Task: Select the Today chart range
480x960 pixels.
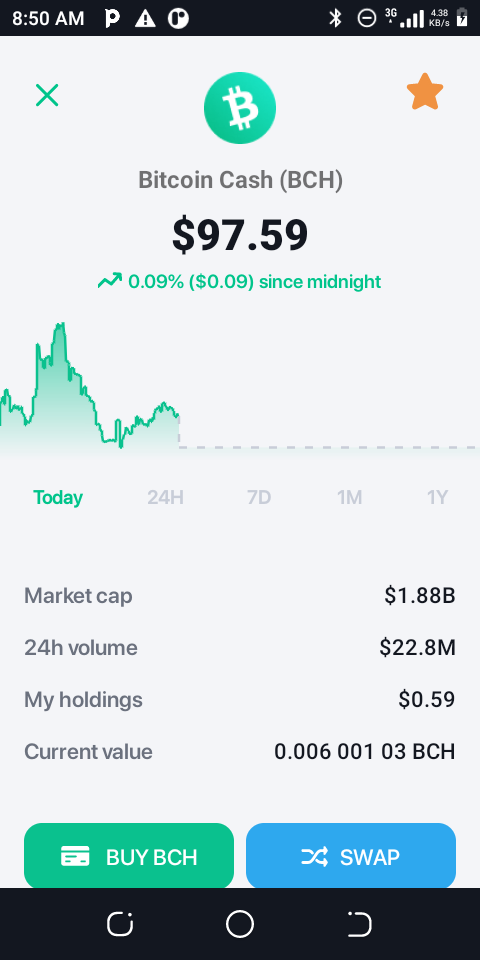Action: tap(58, 497)
